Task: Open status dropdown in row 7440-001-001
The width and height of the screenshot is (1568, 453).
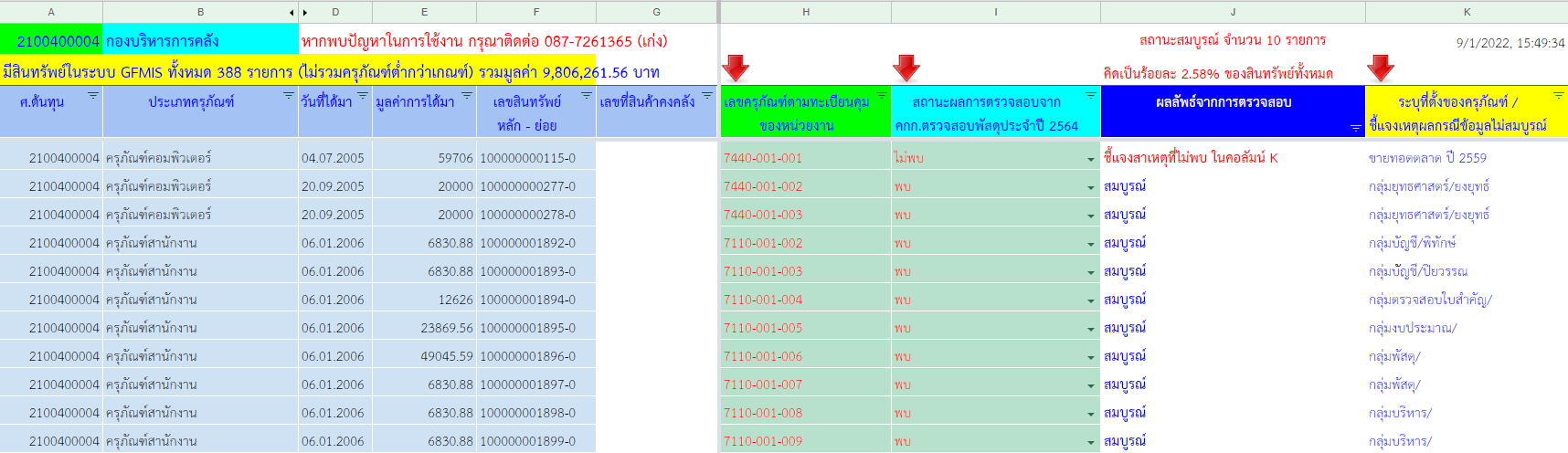Action: (x=1091, y=159)
